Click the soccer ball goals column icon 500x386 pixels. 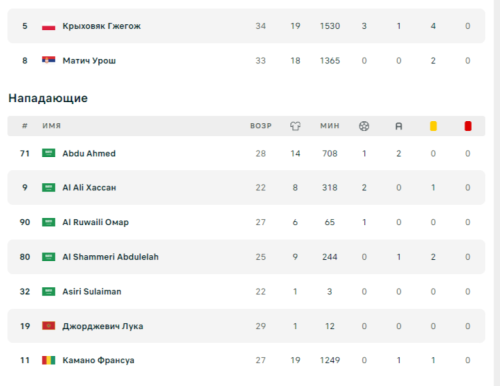coord(364,126)
